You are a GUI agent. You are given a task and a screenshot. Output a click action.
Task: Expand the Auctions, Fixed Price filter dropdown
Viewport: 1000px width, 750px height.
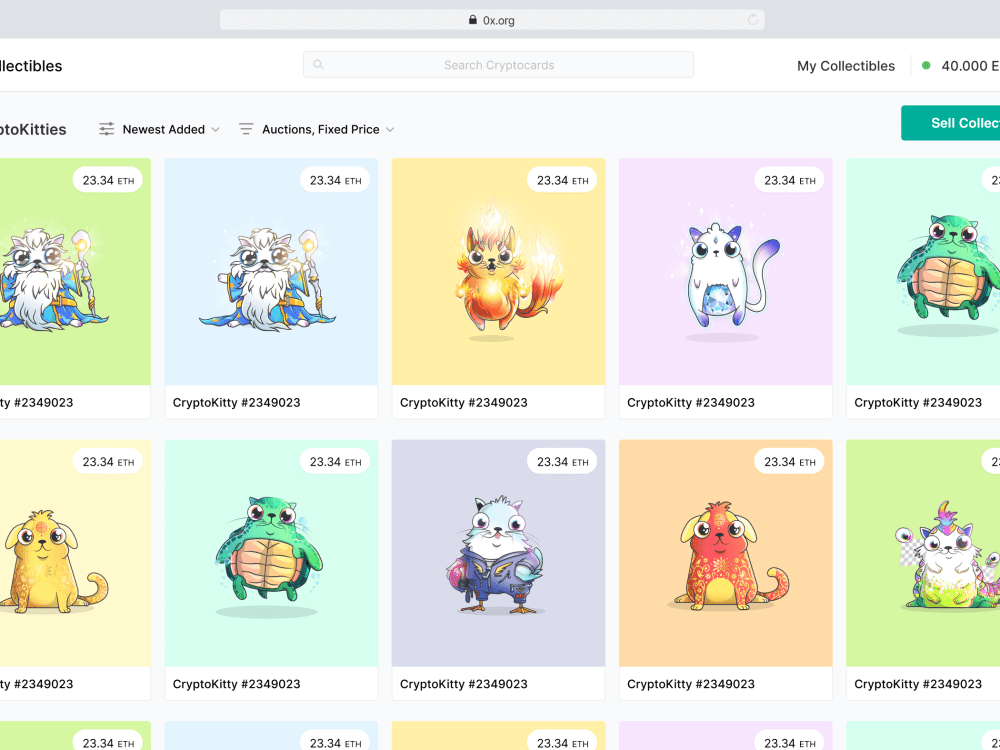[x=316, y=129]
